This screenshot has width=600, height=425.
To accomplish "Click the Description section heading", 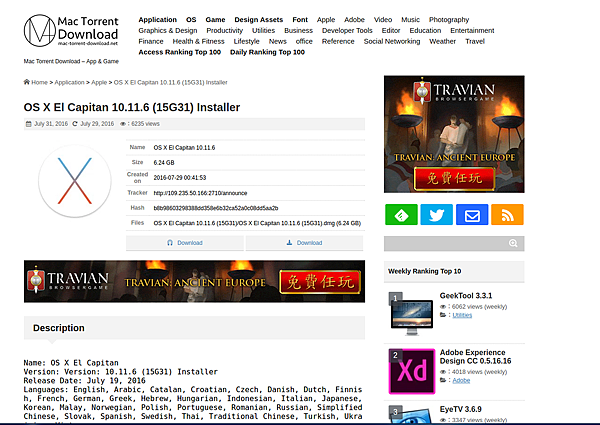I will (x=59, y=328).
